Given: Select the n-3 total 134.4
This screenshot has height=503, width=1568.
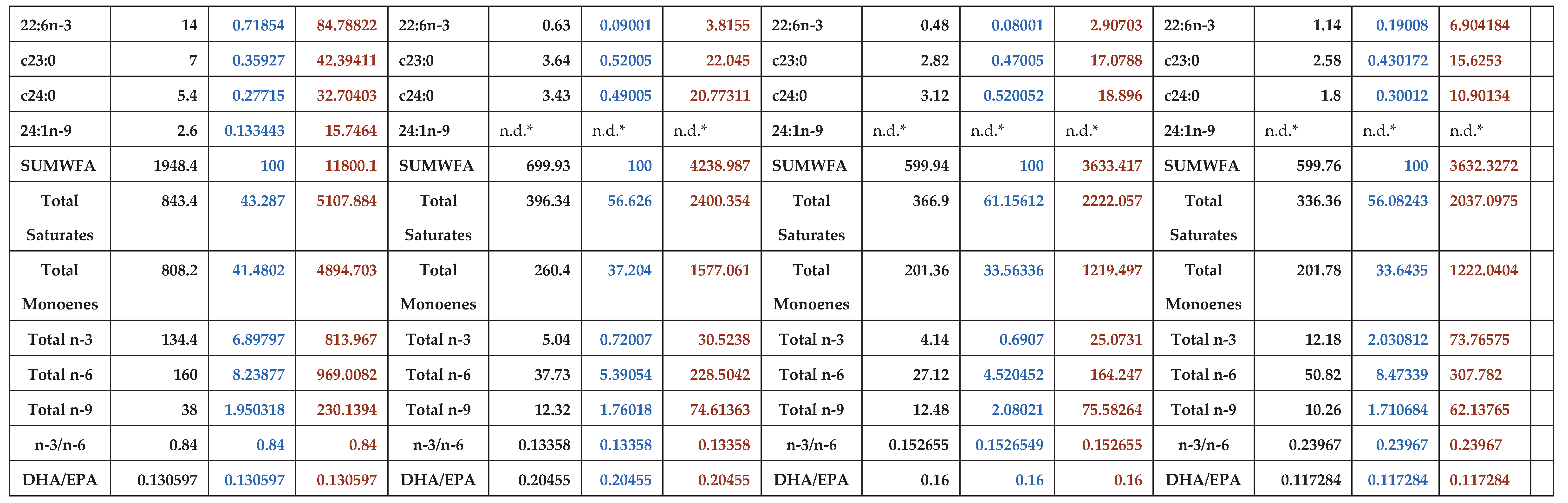Looking at the screenshot, I should click(179, 339).
